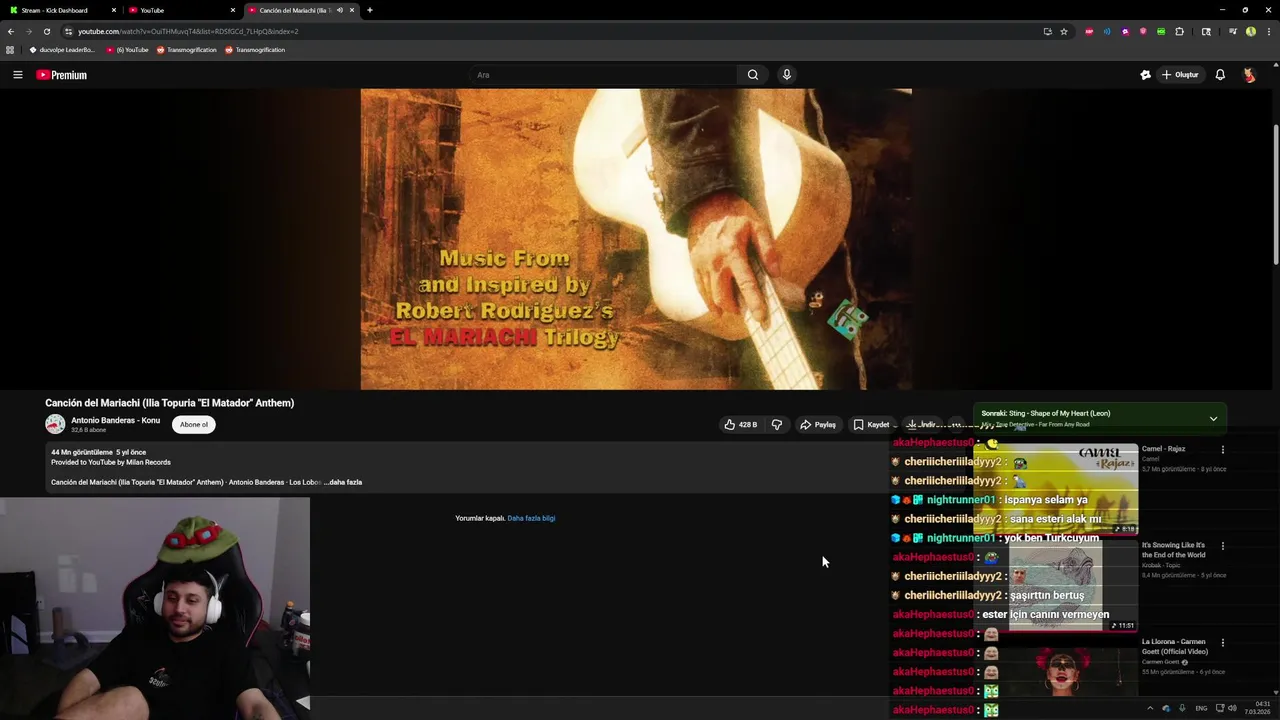
Task: Go to YouTube Premium home logo
Action: pyautogui.click(x=62, y=75)
